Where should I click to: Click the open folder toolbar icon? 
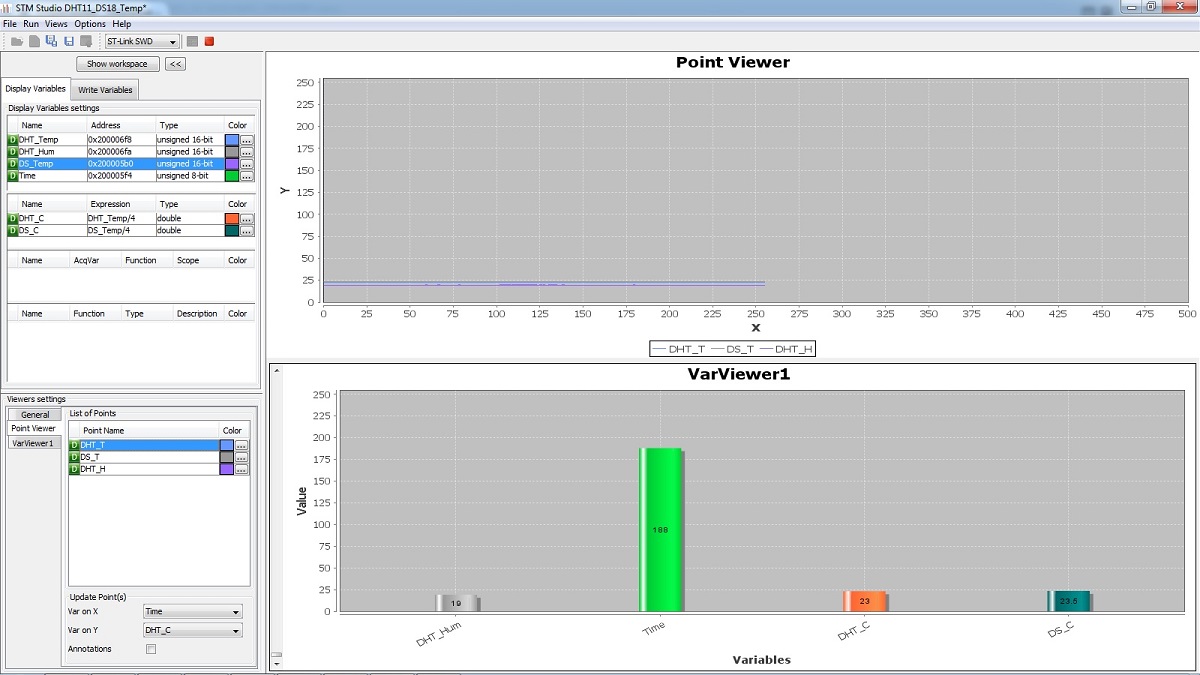point(17,41)
